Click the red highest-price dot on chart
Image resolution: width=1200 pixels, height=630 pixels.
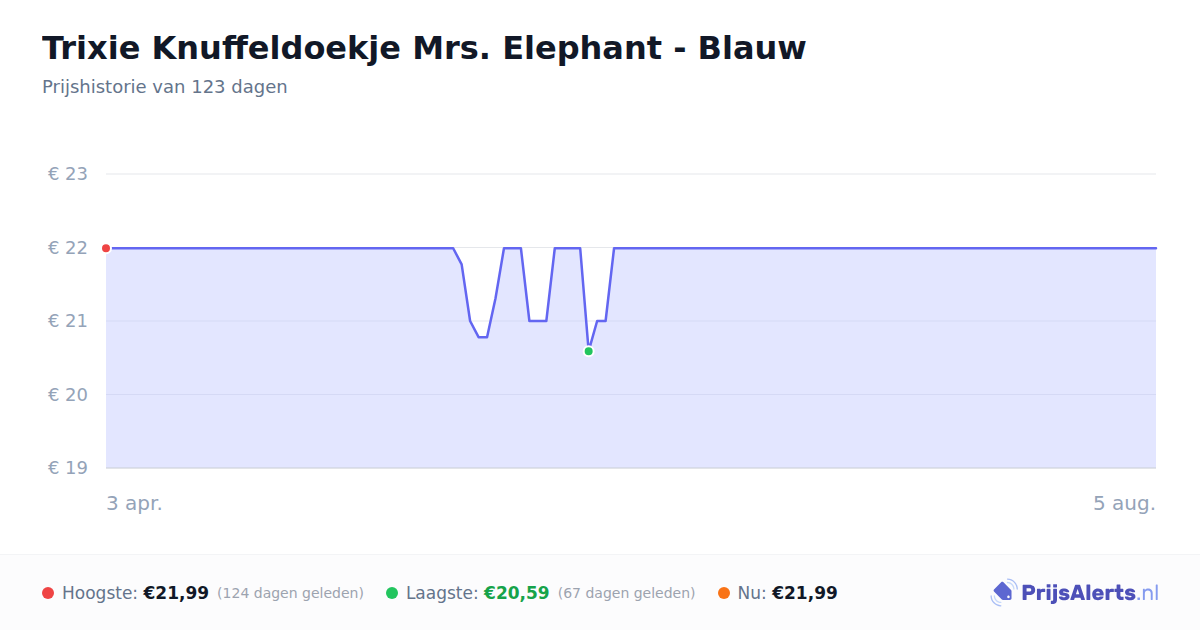[x=106, y=248]
